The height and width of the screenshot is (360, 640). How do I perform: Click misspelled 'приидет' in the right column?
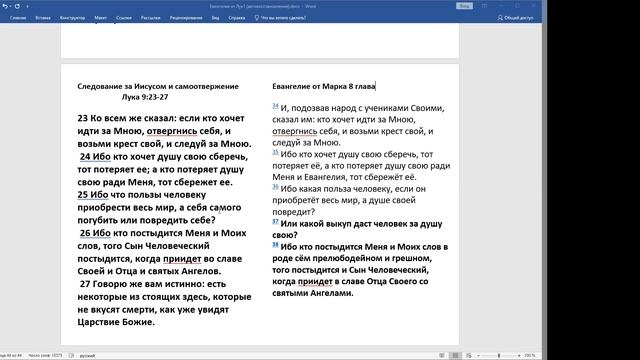tap(315, 281)
